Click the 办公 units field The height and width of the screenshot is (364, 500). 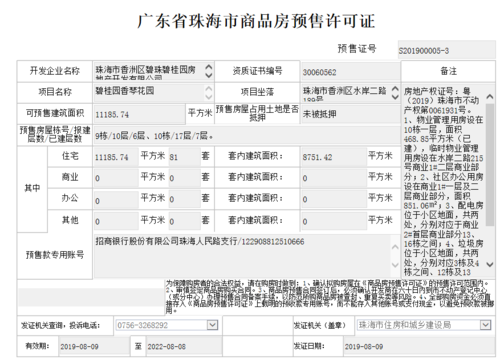pyautogui.click(x=184, y=199)
